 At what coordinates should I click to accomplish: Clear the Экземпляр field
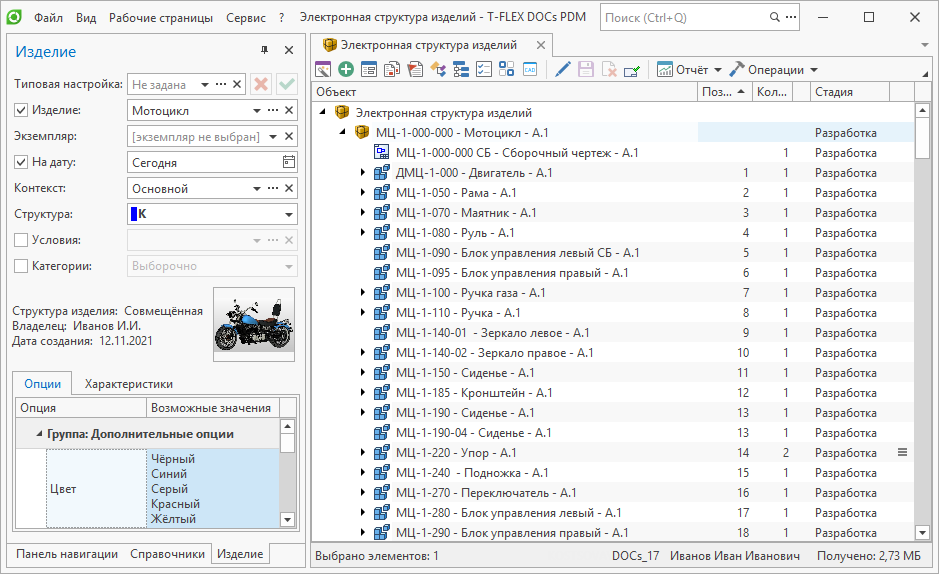coord(289,136)
